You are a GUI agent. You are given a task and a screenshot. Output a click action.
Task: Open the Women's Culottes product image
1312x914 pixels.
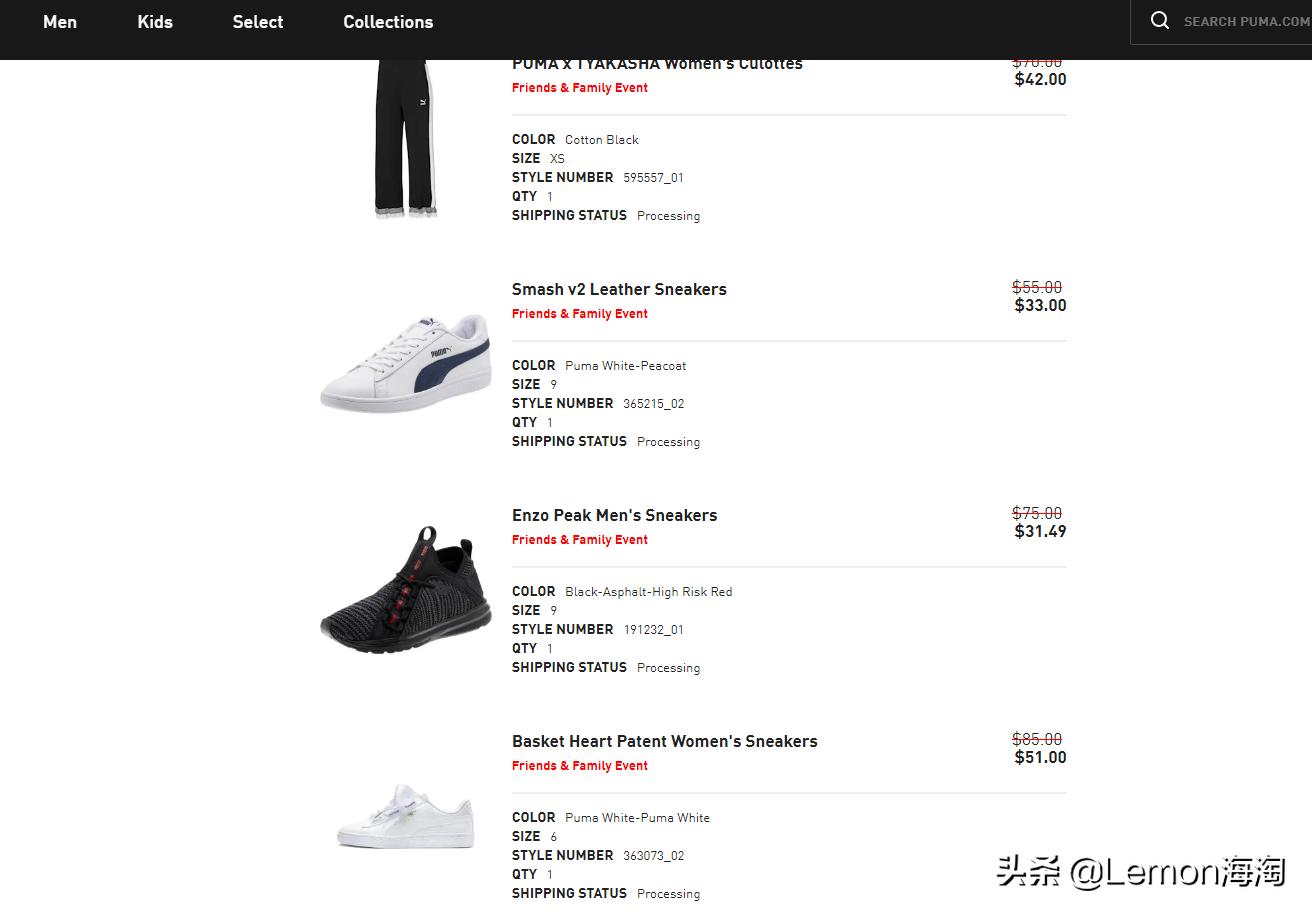pos(406,138)
